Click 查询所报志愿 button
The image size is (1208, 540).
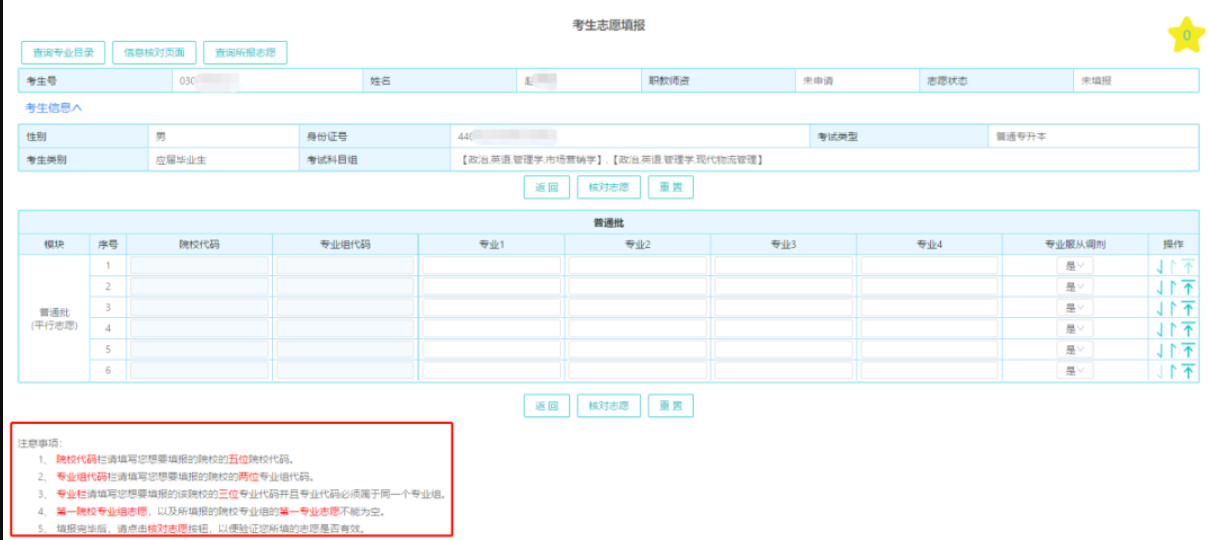[245, 52]
